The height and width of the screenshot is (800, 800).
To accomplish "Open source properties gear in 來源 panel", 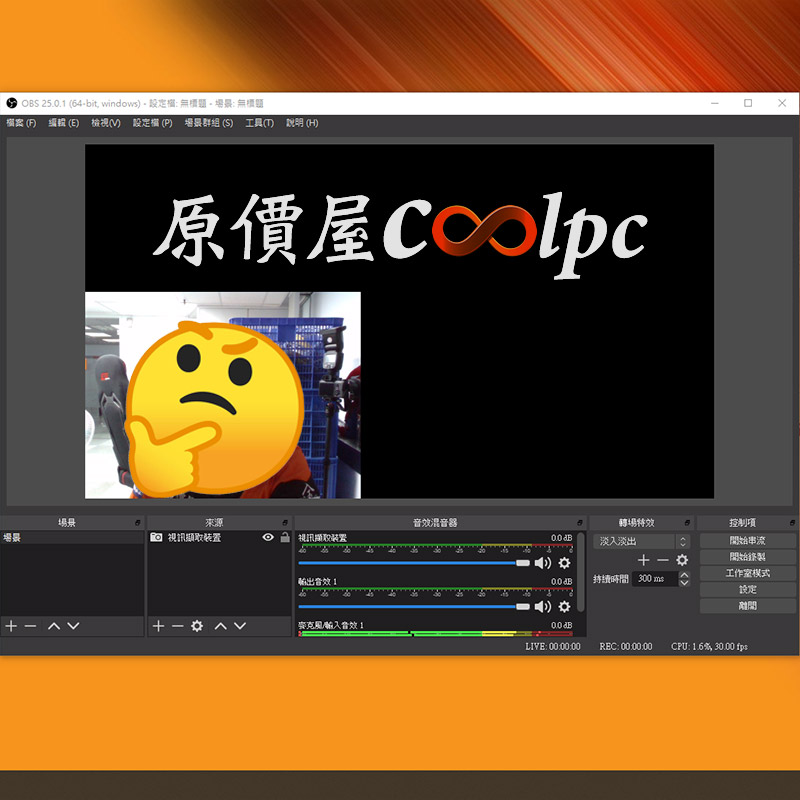I will pos(197,626).
